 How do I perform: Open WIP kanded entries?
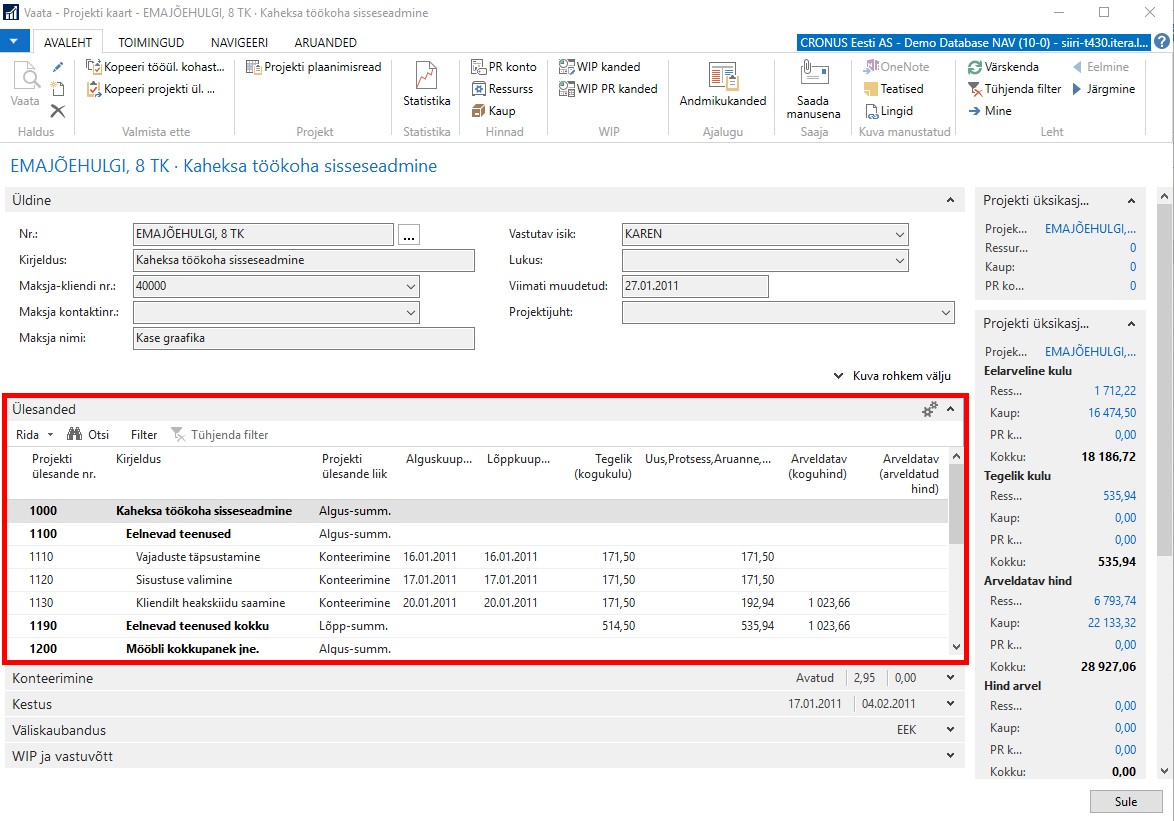click(600, 67)
